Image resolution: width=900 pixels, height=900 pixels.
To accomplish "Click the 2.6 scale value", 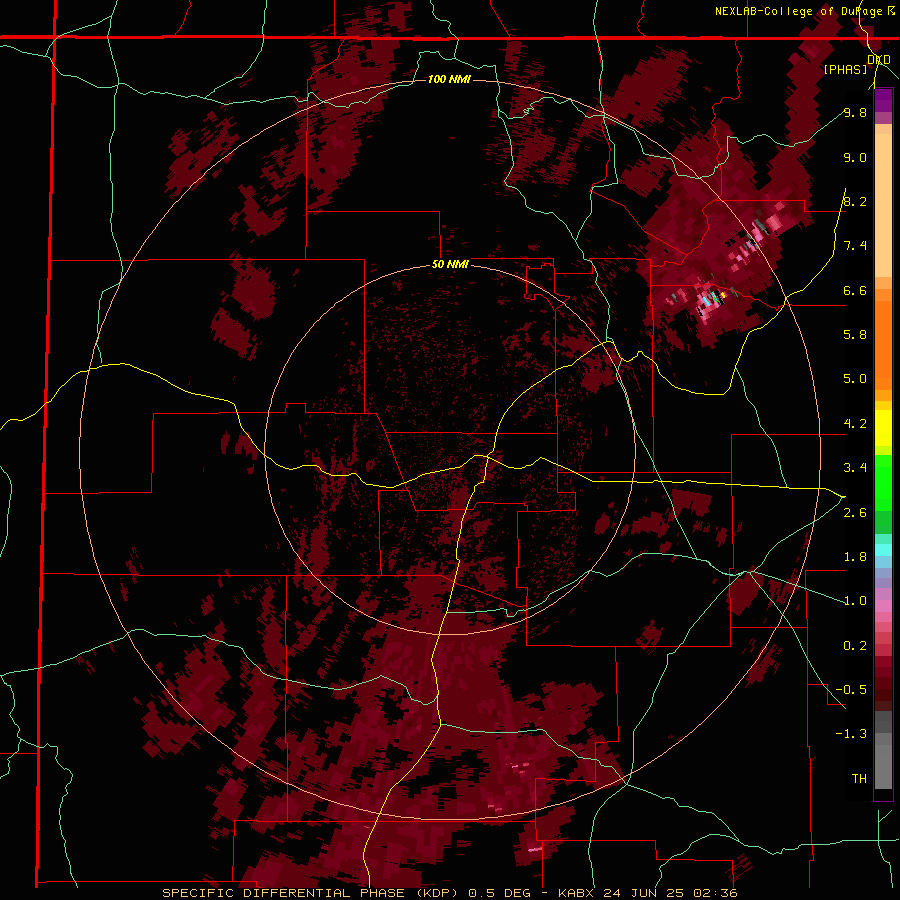I will click(855, 513).
